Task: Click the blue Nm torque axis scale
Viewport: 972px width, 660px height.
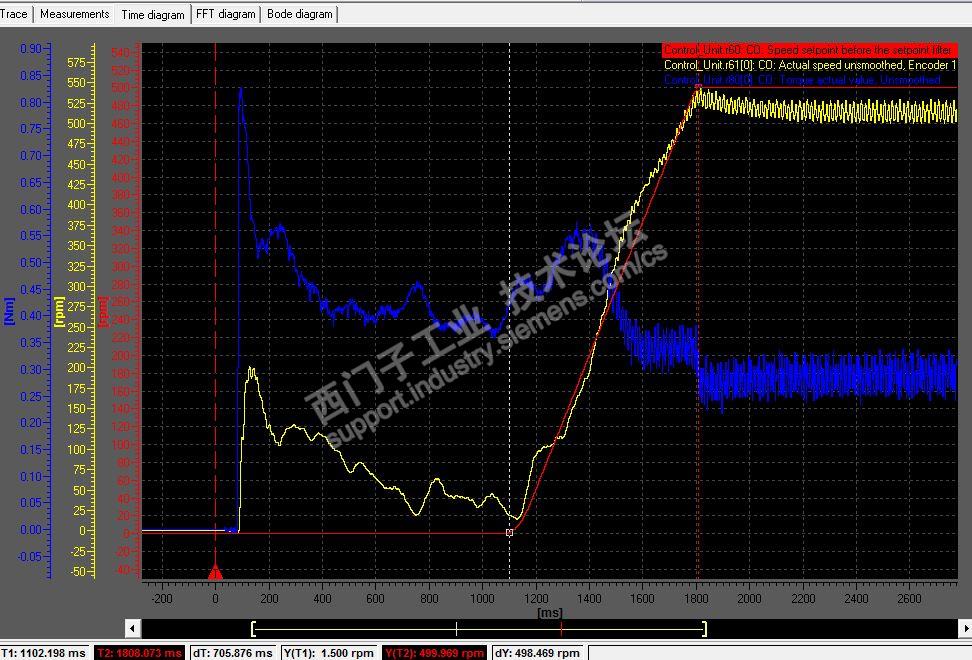Action: click(x=27, y=311)
